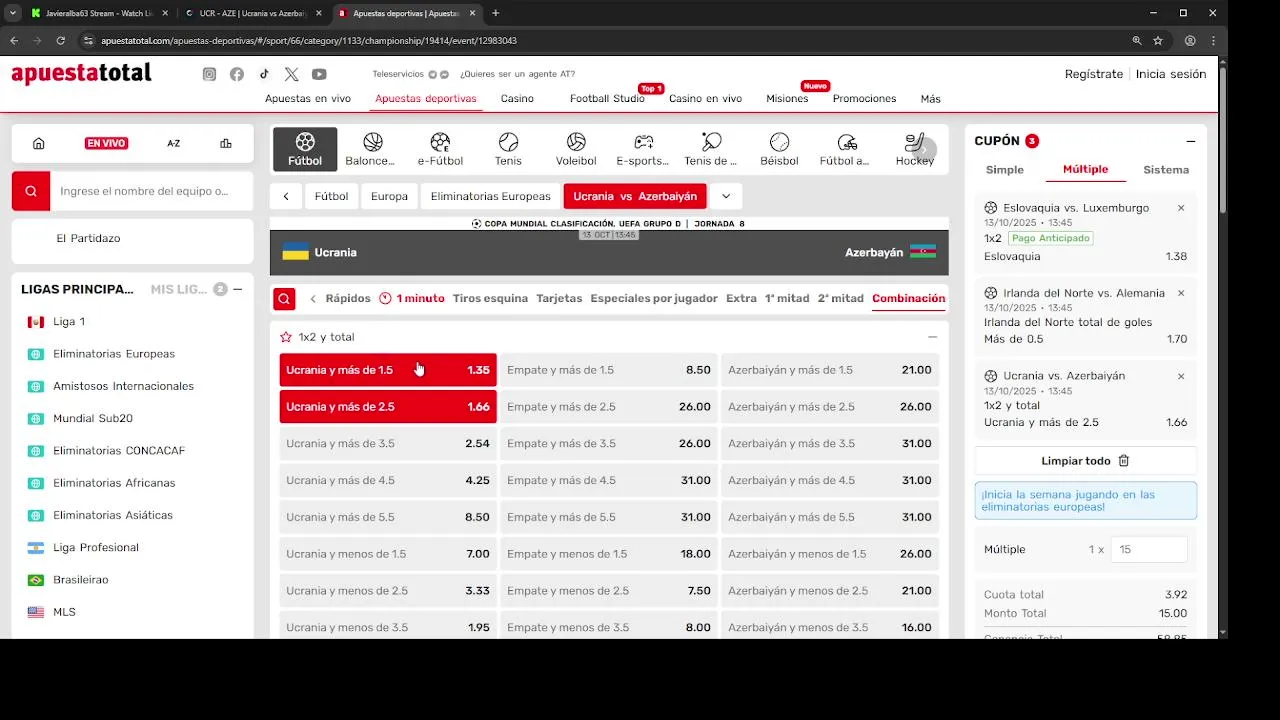Open Eliminatorias Europeas breadcrumb

pos(490,196)
